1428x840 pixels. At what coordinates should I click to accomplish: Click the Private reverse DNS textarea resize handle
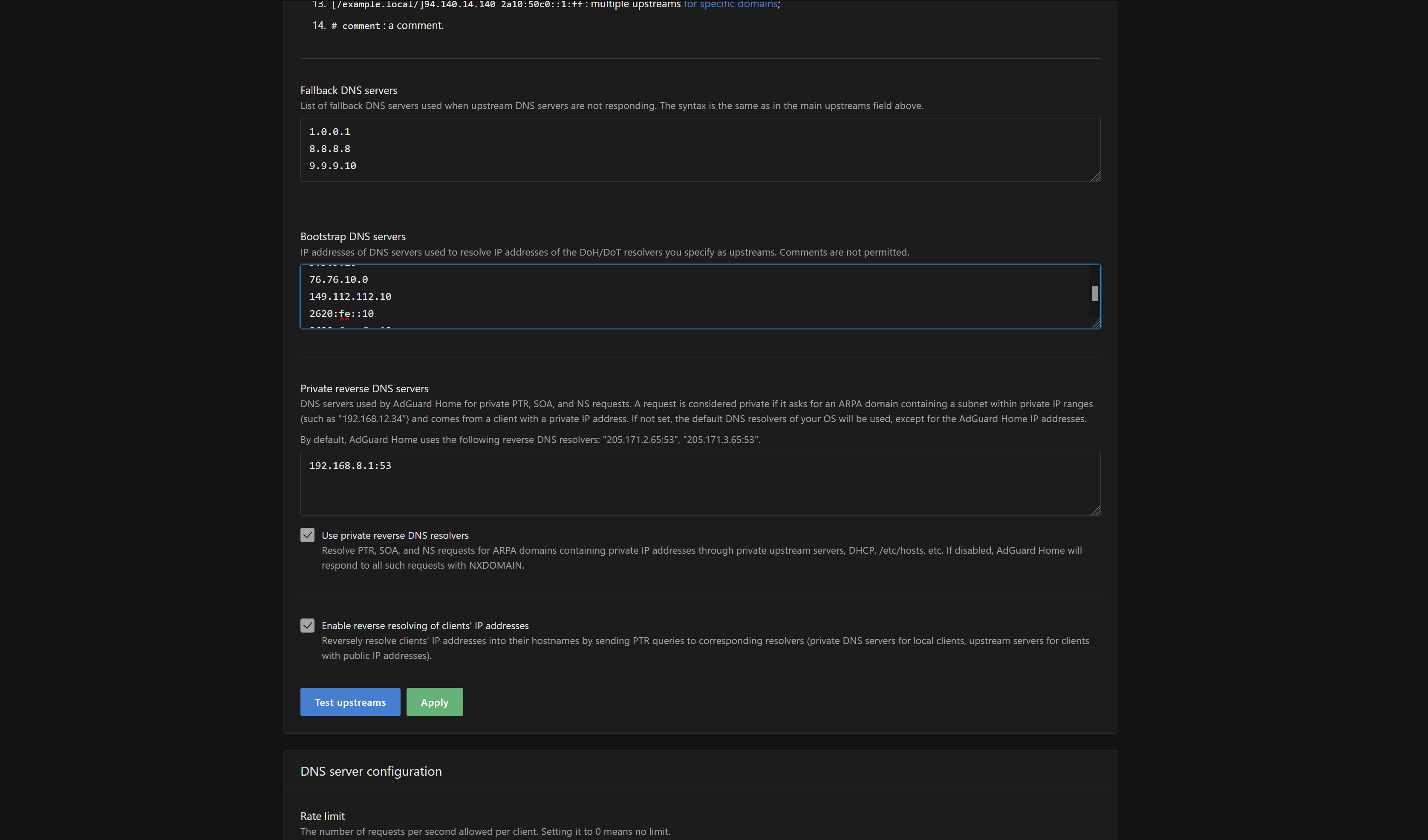1095,510
